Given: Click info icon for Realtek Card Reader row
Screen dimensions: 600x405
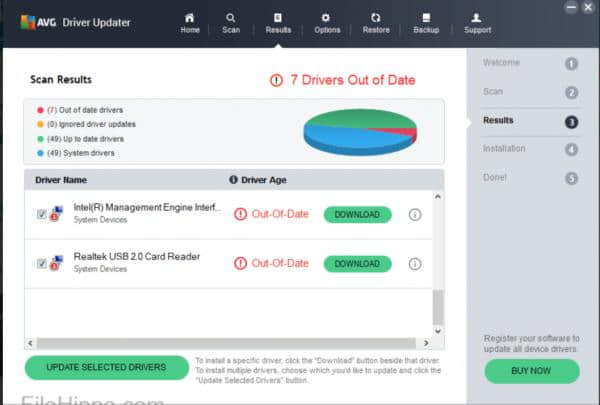Looking at the screenshot, I should [415, 263].
